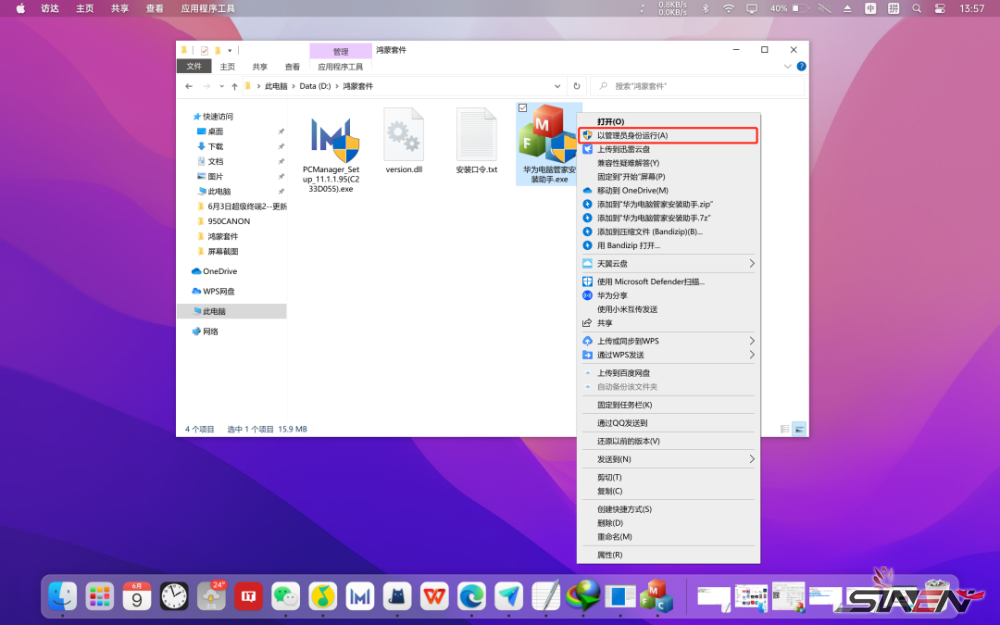Choose 重命名(M) in the context menu
Image resolution: width=1000 pixels, height=625 pixels.
668,537
